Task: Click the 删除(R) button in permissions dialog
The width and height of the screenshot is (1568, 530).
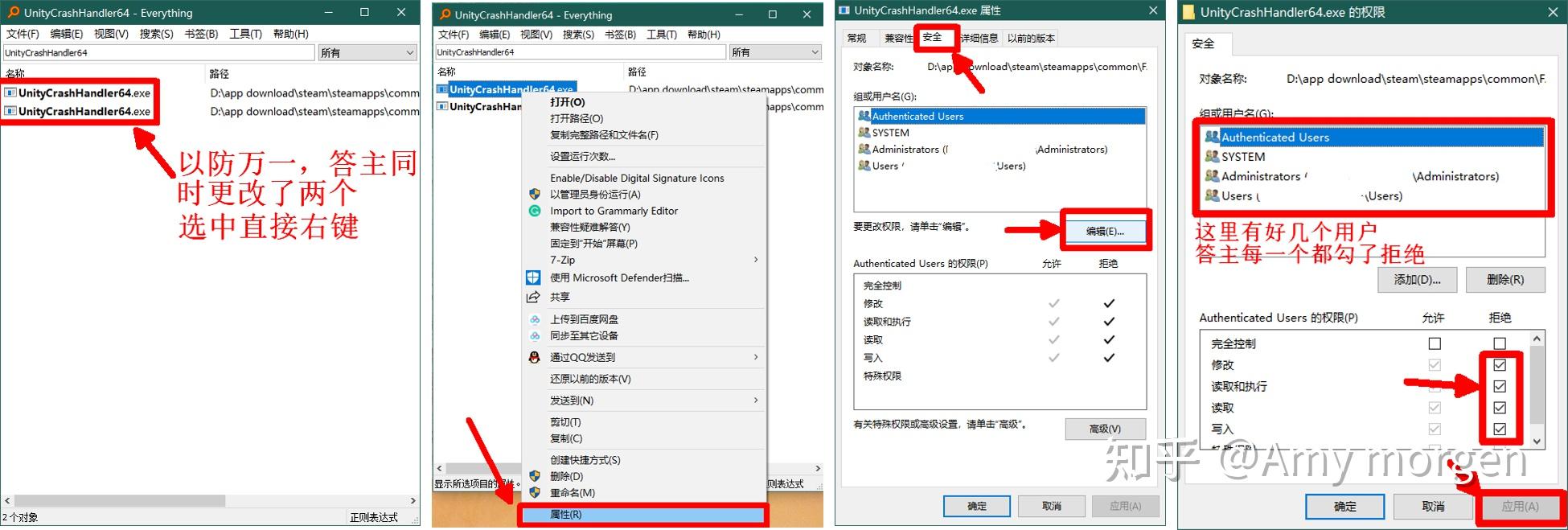Action: pos(1504,280)
